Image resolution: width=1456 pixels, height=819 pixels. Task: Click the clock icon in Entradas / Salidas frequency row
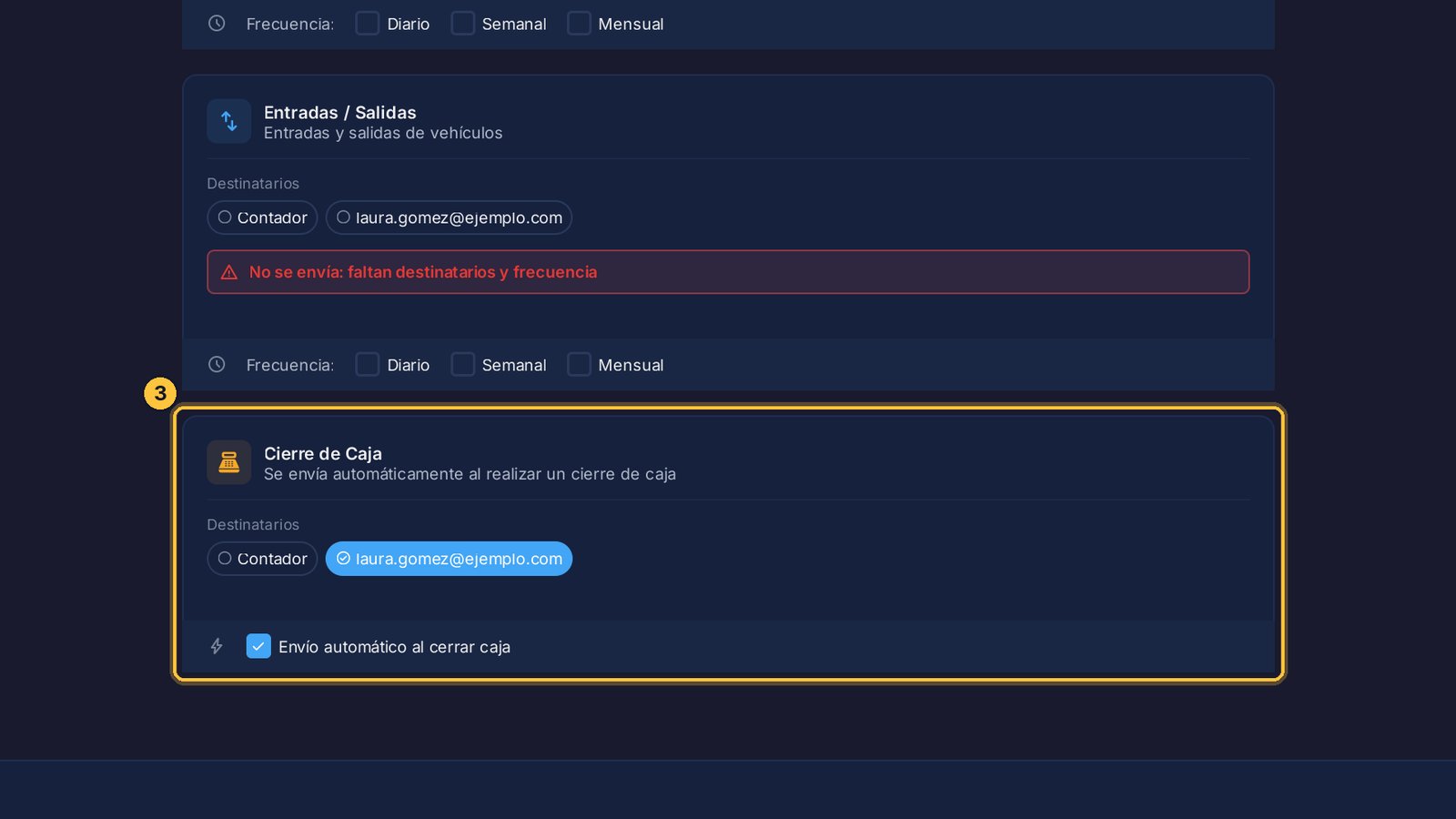point(217,365)
